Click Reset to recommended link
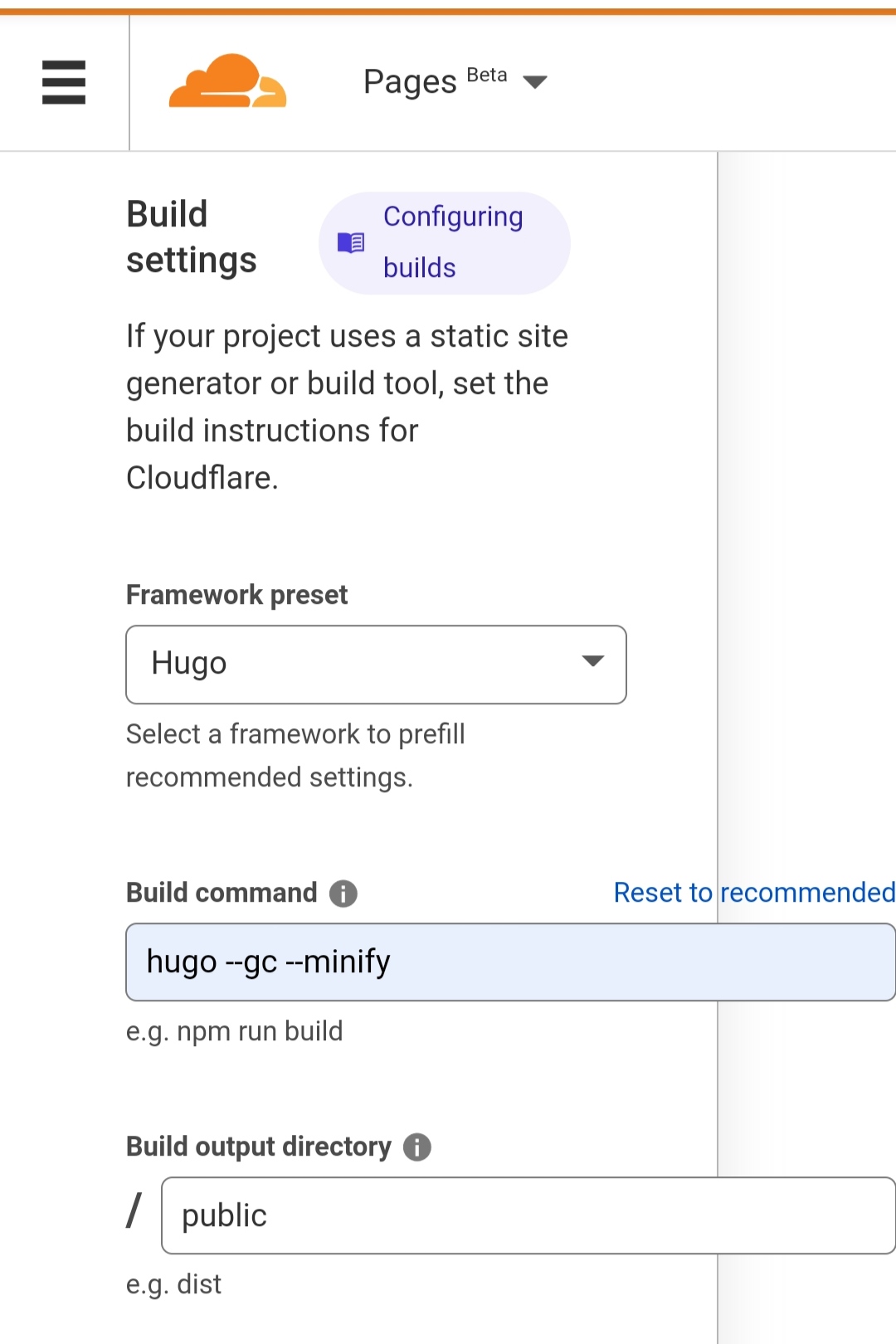Image resolution: width=896 pixels, height=1344 pixels. 753,893
